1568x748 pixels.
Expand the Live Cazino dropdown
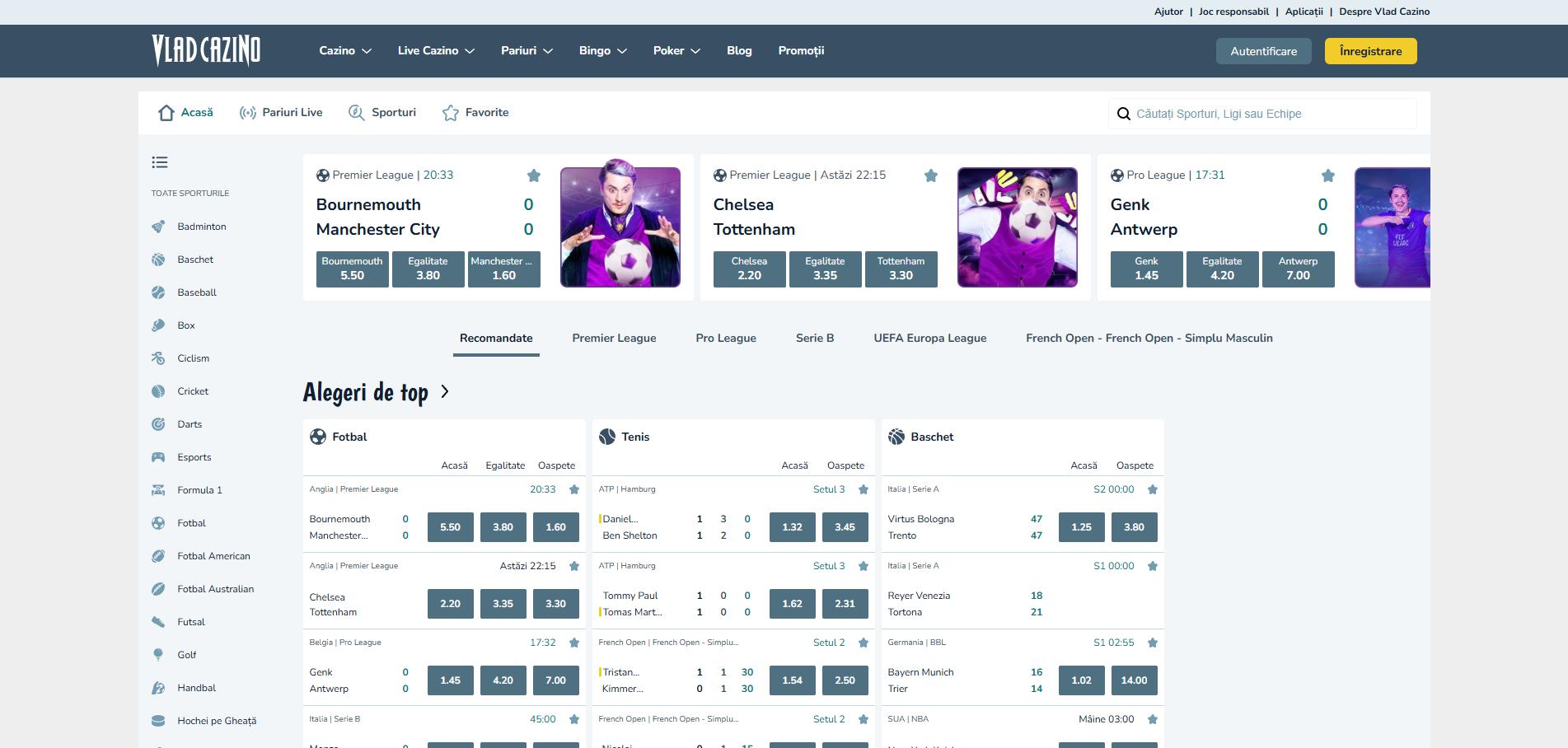436,51
